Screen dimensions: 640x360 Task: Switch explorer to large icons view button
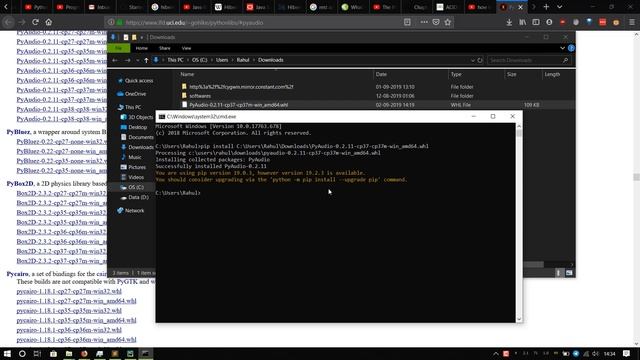pos(569,273)
